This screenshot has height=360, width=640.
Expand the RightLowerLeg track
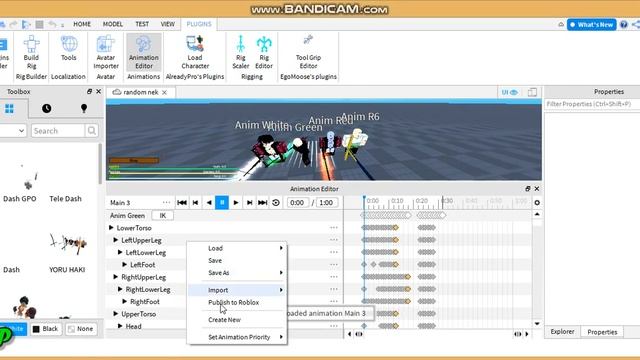pos(120,289)
